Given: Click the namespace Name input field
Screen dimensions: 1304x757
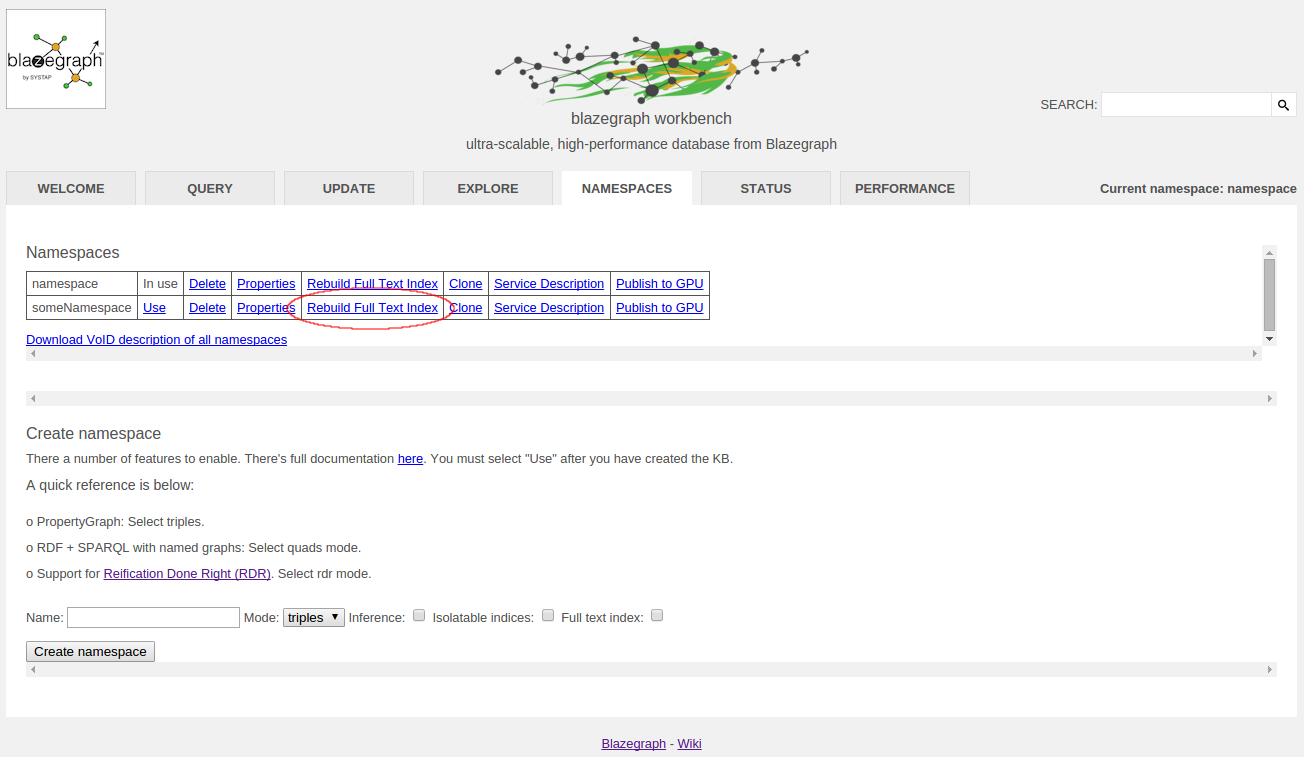Looking at the screenshot, I should (x=153, y=617).
